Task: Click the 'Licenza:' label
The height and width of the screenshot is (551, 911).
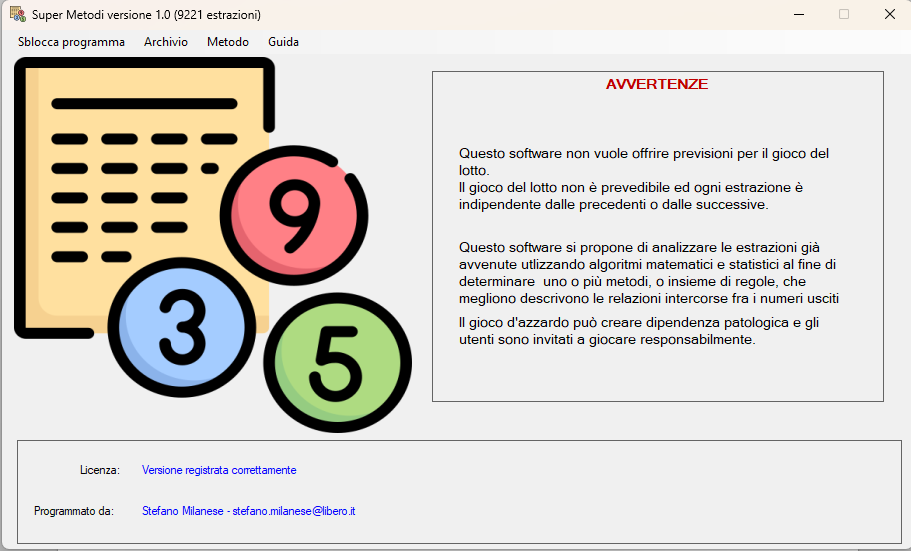Action: click(x=100, y=470)
